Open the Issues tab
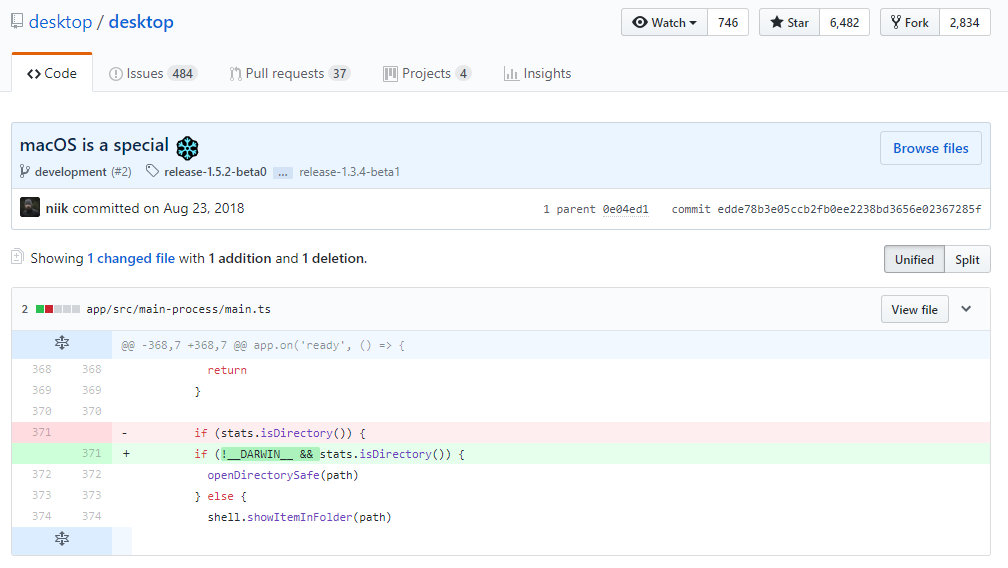This screenshot has height=568, width=1008. (x=152, y=73)
